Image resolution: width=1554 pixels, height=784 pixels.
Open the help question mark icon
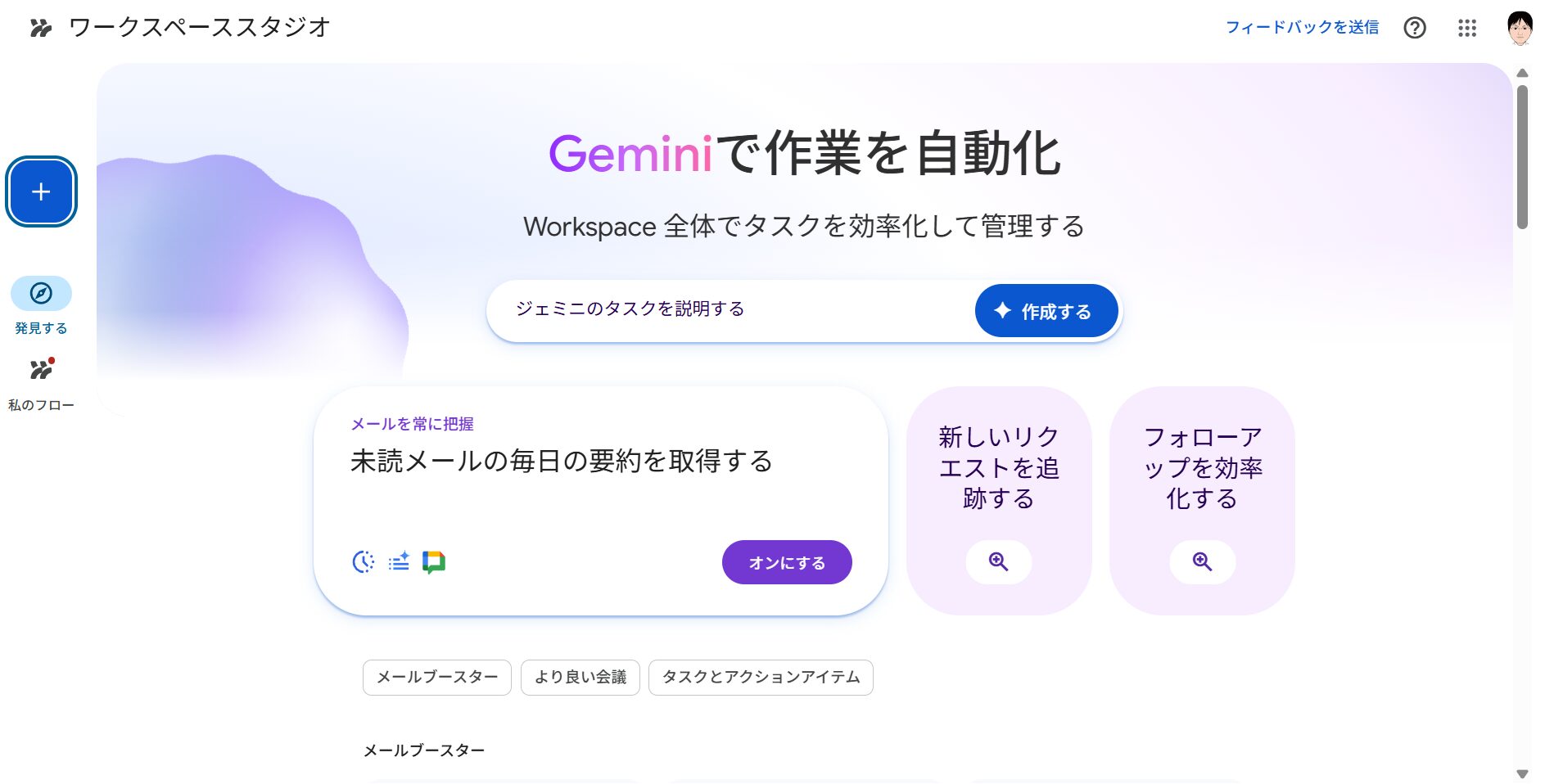coord(1414,28)
